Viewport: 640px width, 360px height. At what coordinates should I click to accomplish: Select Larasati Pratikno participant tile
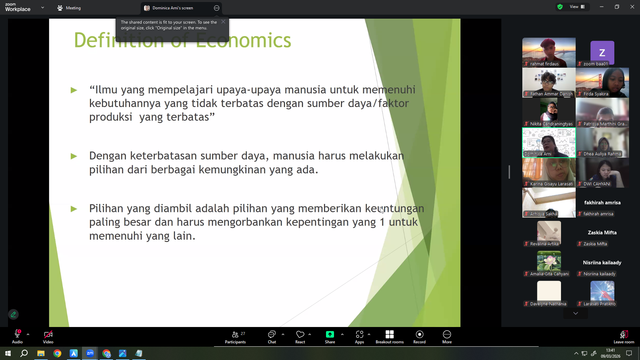(602, 292)
